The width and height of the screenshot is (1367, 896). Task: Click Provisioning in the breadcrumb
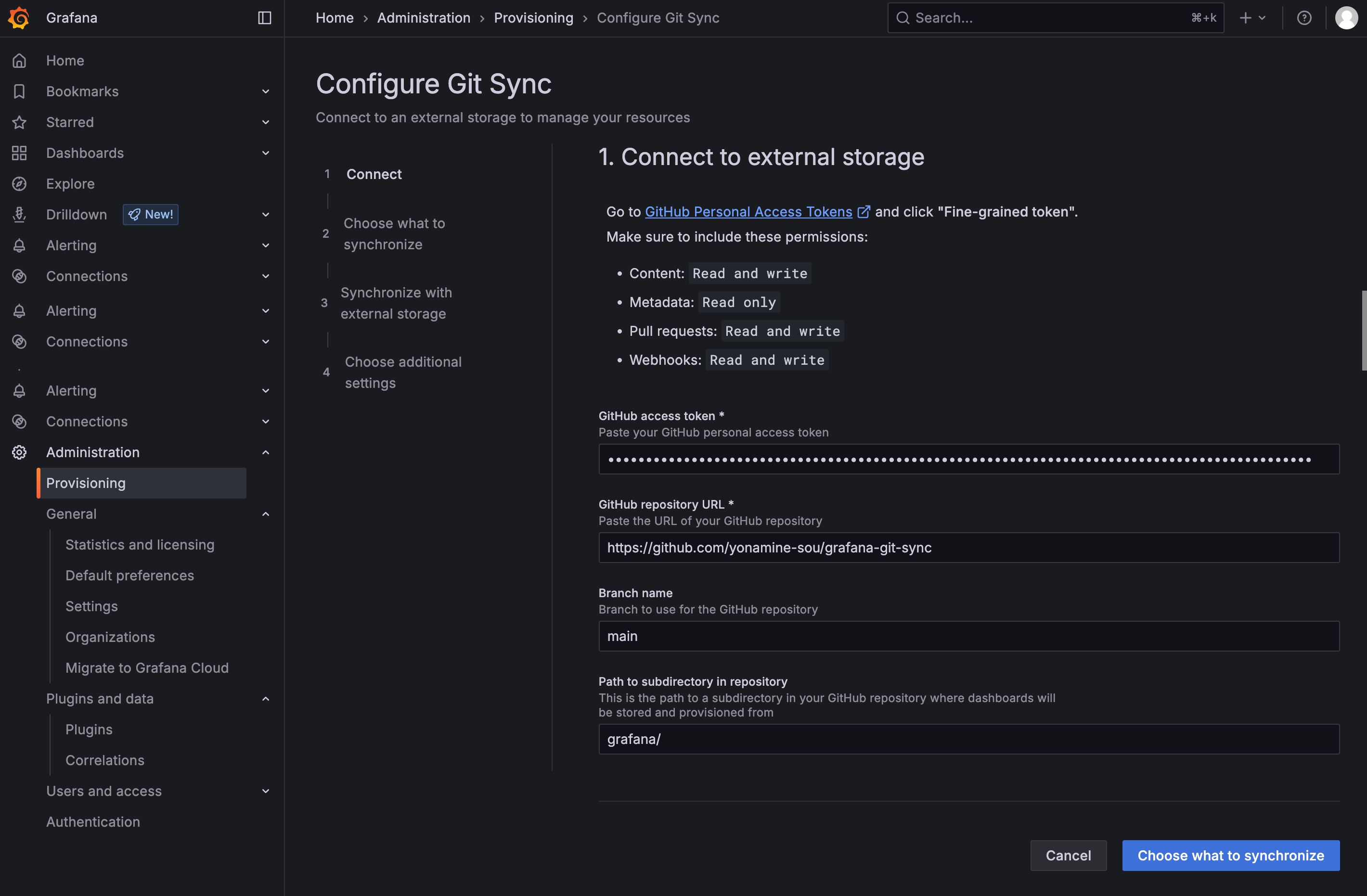tap(534, 18)
